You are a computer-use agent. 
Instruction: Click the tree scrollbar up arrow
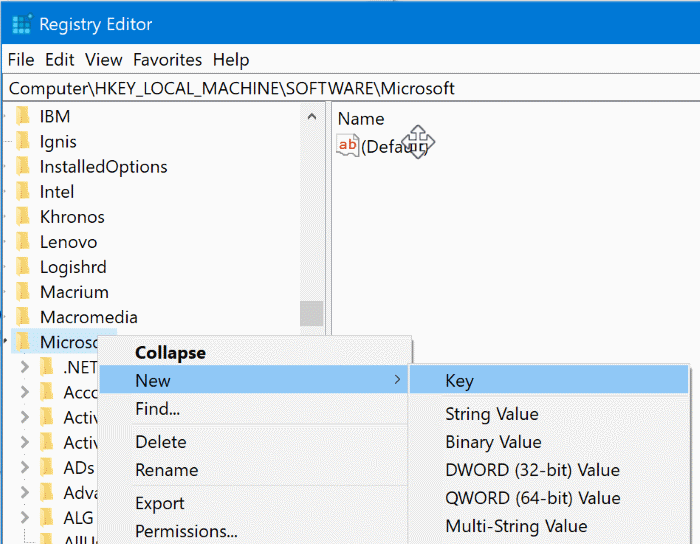pyautogui.click(x=312, y=116)
